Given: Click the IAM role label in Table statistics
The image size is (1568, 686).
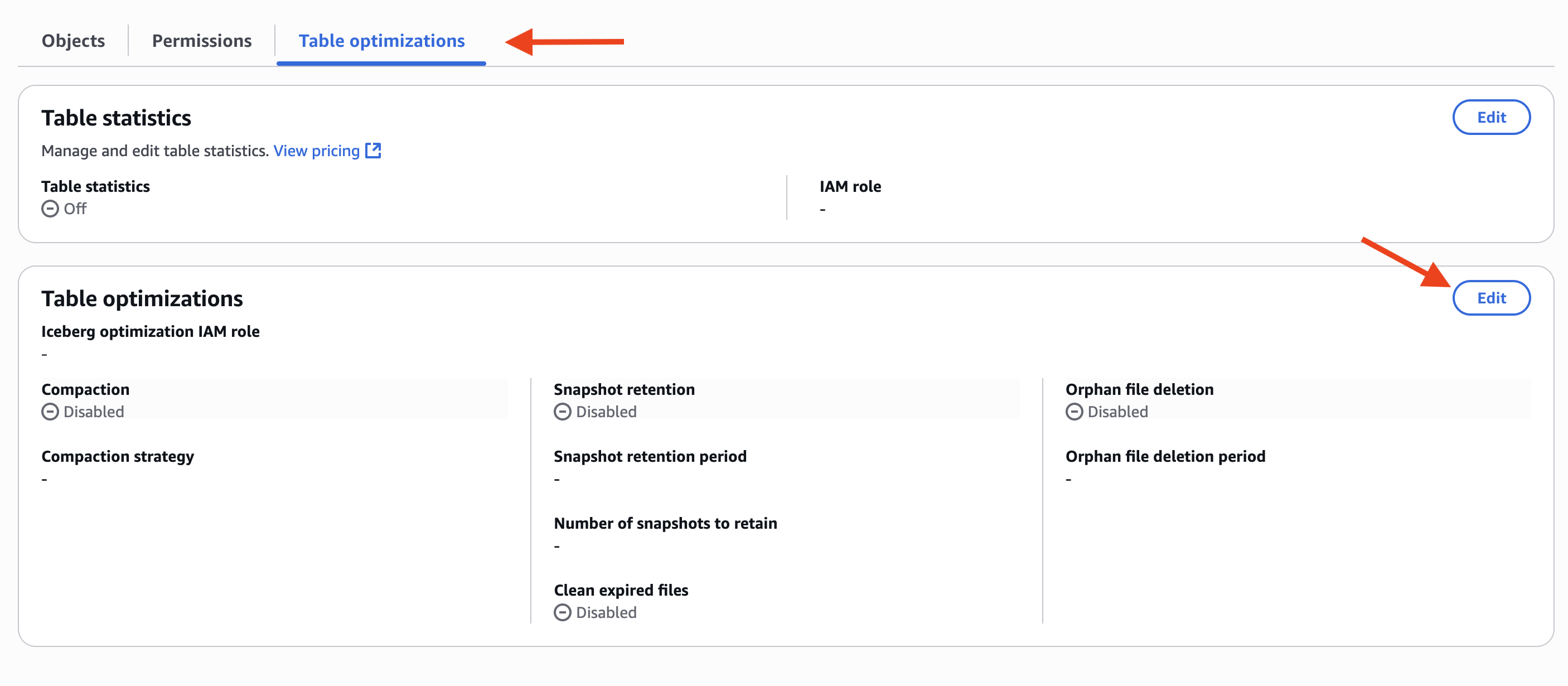Looking at the screenshot, I should pyautogui.click(x=850, y=187).
